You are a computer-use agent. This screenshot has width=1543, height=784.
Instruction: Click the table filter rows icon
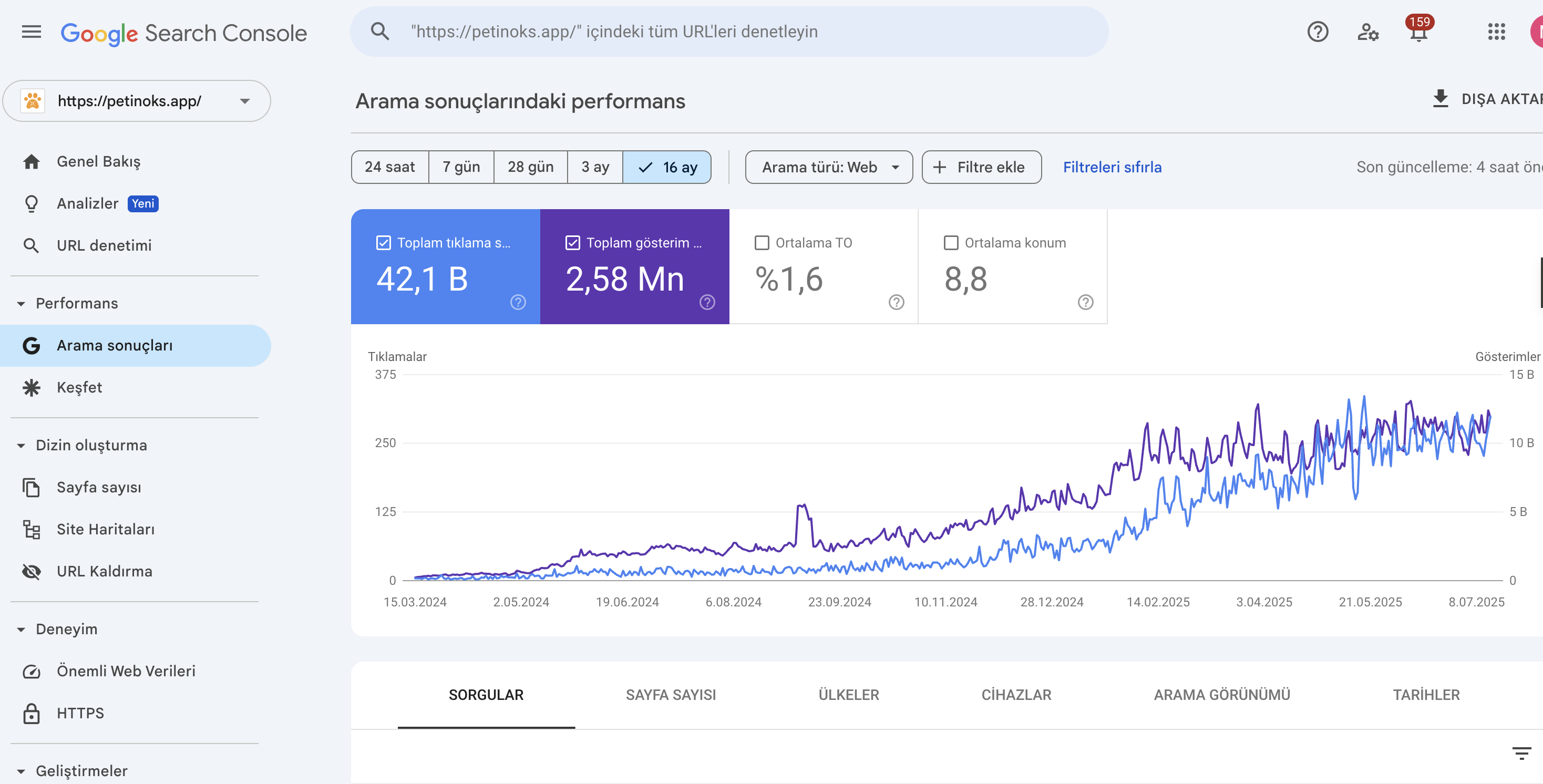(x=1521, y=752)
